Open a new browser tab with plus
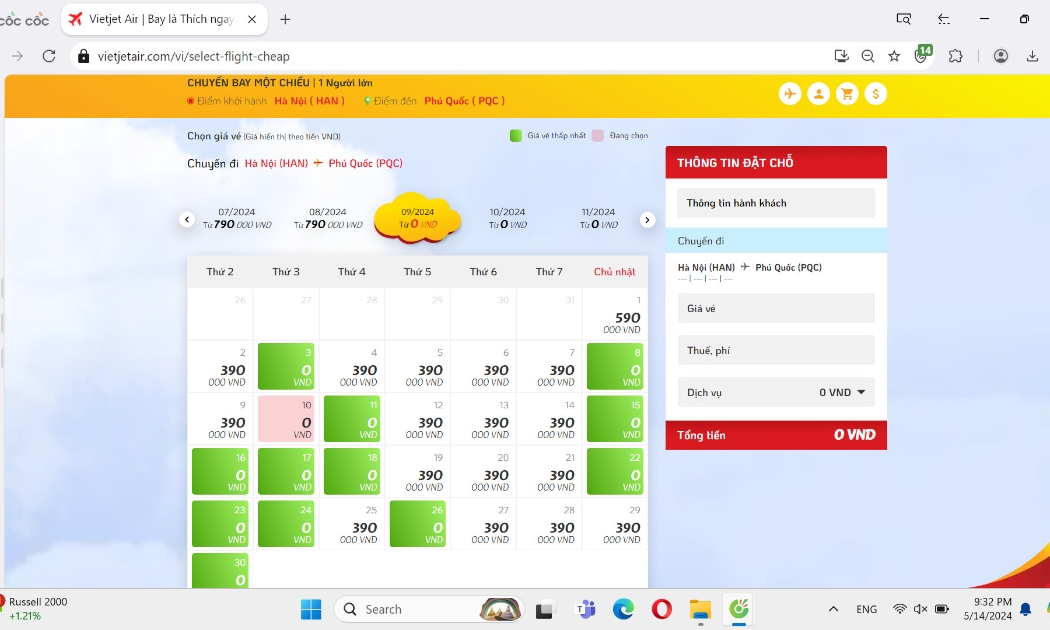 pyautogui.click(x=285, y=19)
